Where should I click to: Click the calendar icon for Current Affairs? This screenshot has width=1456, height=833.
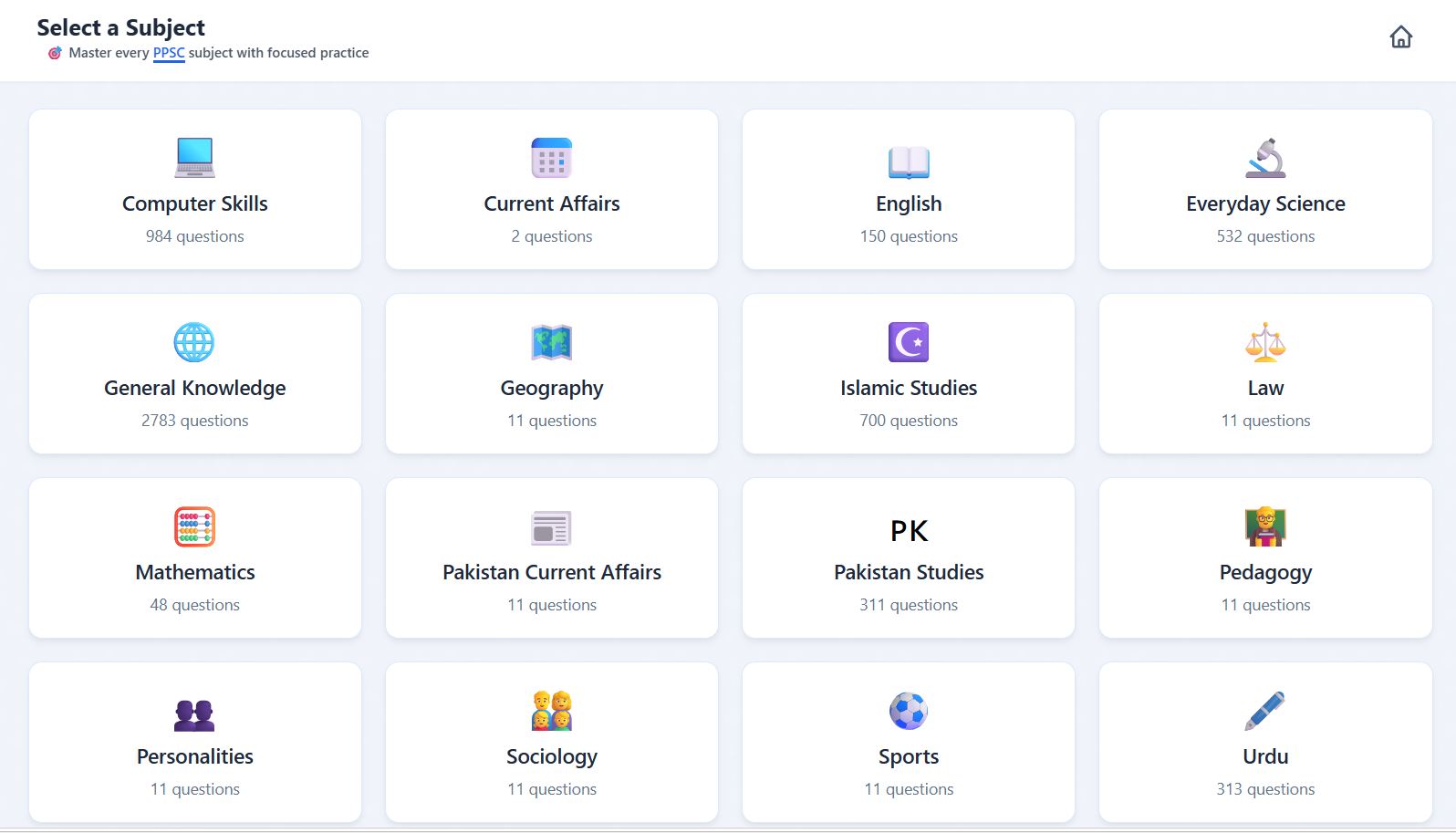(551, 158)
